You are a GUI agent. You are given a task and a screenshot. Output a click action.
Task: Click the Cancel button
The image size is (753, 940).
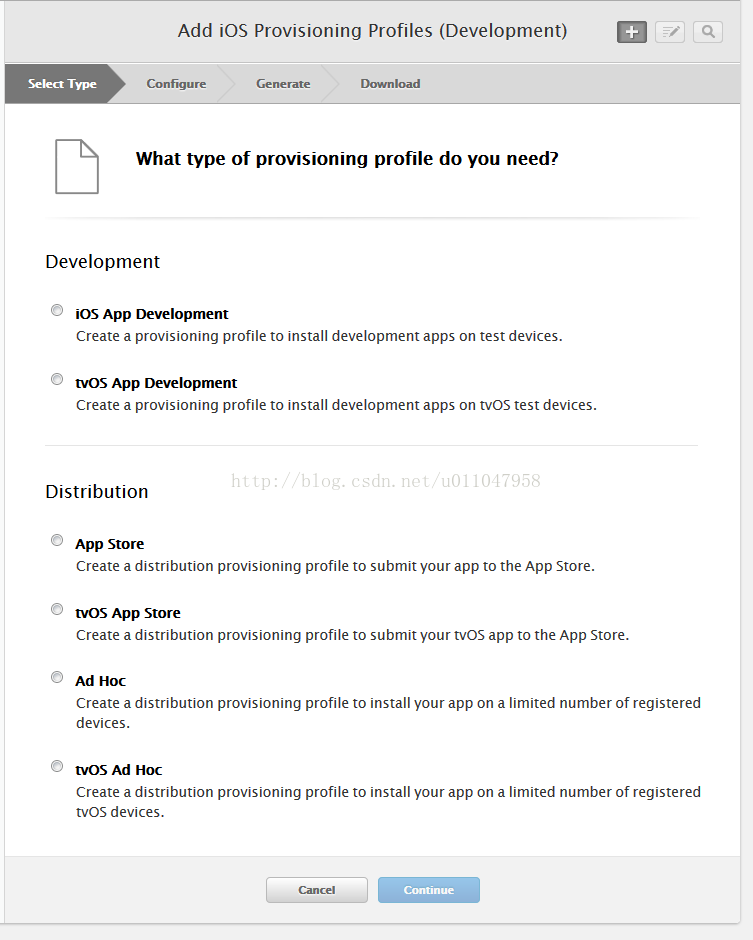[x=317, y=890]
